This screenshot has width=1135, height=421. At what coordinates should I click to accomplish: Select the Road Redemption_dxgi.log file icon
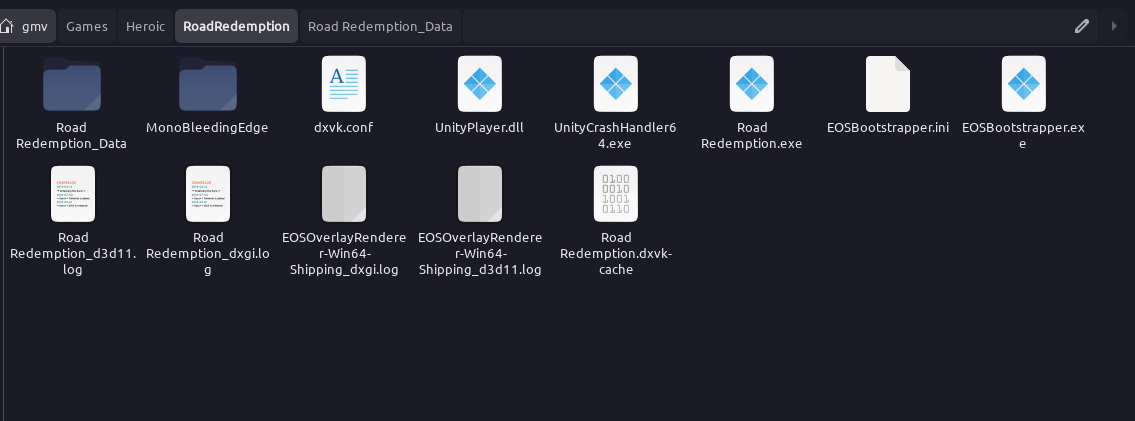[x=208, y=194]
